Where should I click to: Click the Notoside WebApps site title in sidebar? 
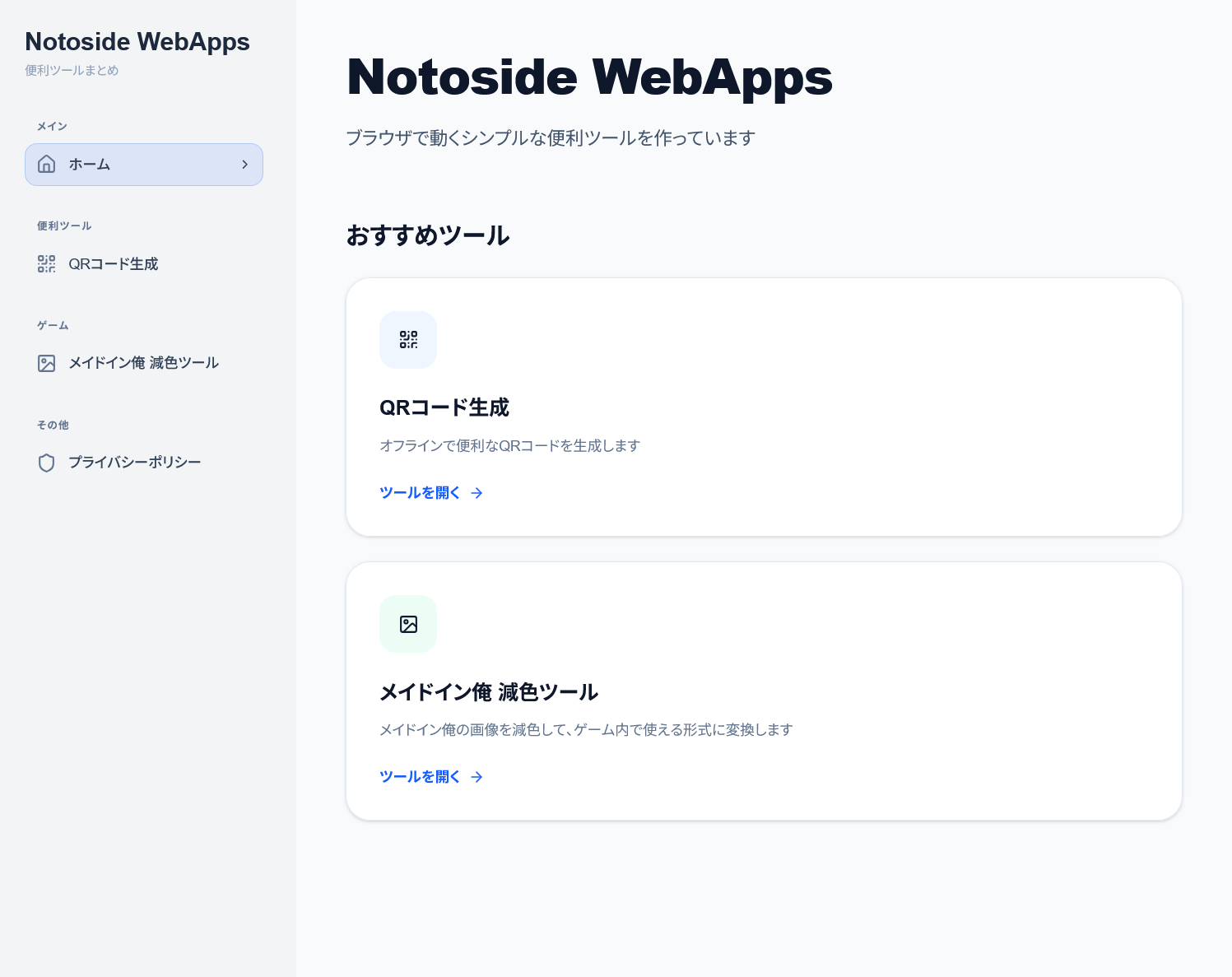pyautogui.click(x=137, y=42)
